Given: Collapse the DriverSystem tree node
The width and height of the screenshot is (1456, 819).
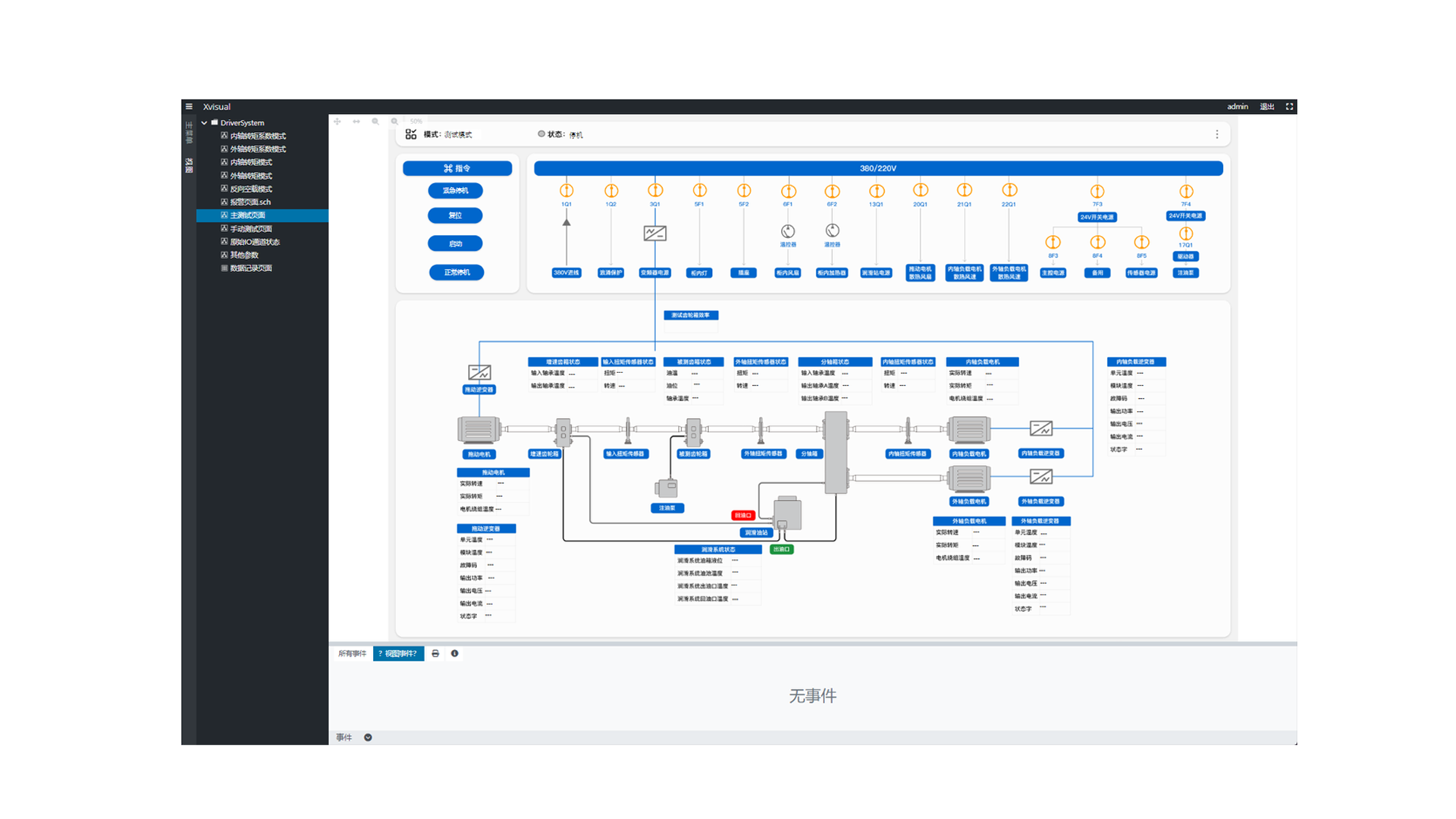Looking at the screenshot, I should tap(204, 123).
